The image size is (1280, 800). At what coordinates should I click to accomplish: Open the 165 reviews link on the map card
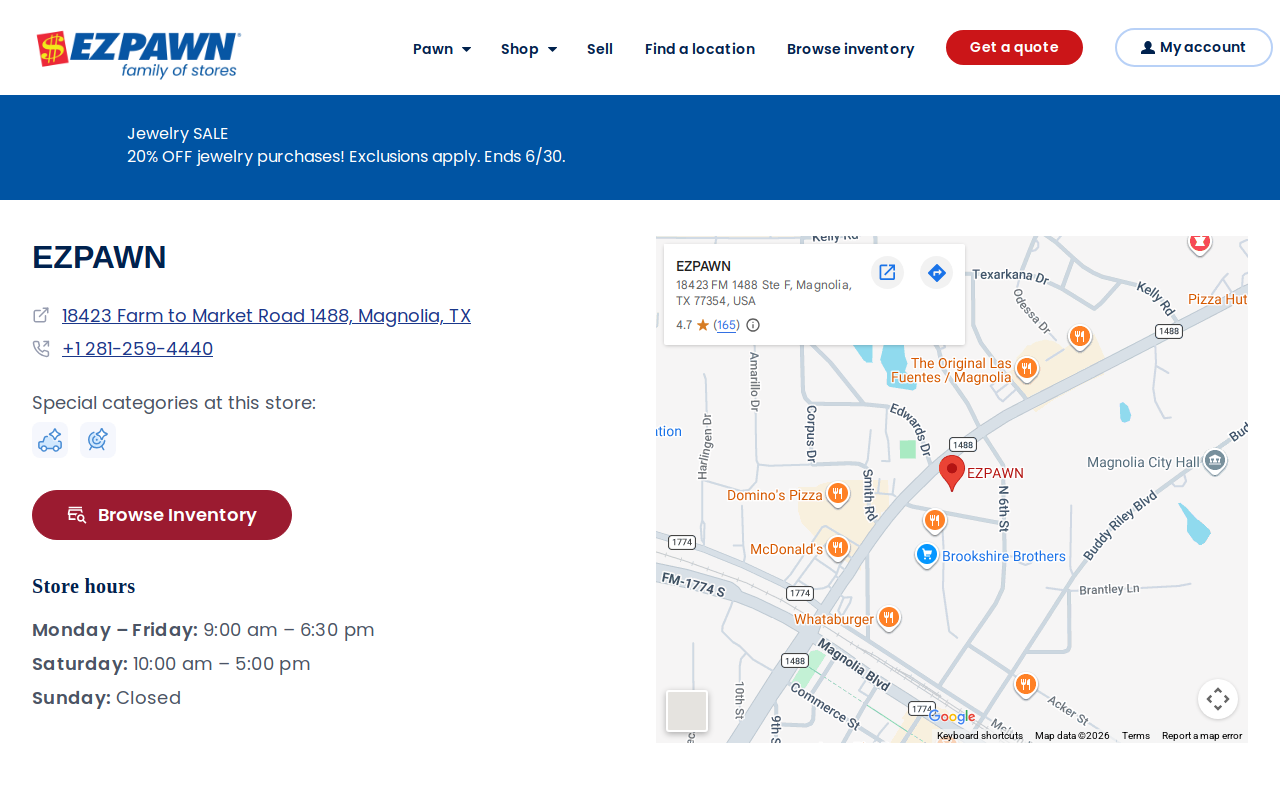coord(727,325)
